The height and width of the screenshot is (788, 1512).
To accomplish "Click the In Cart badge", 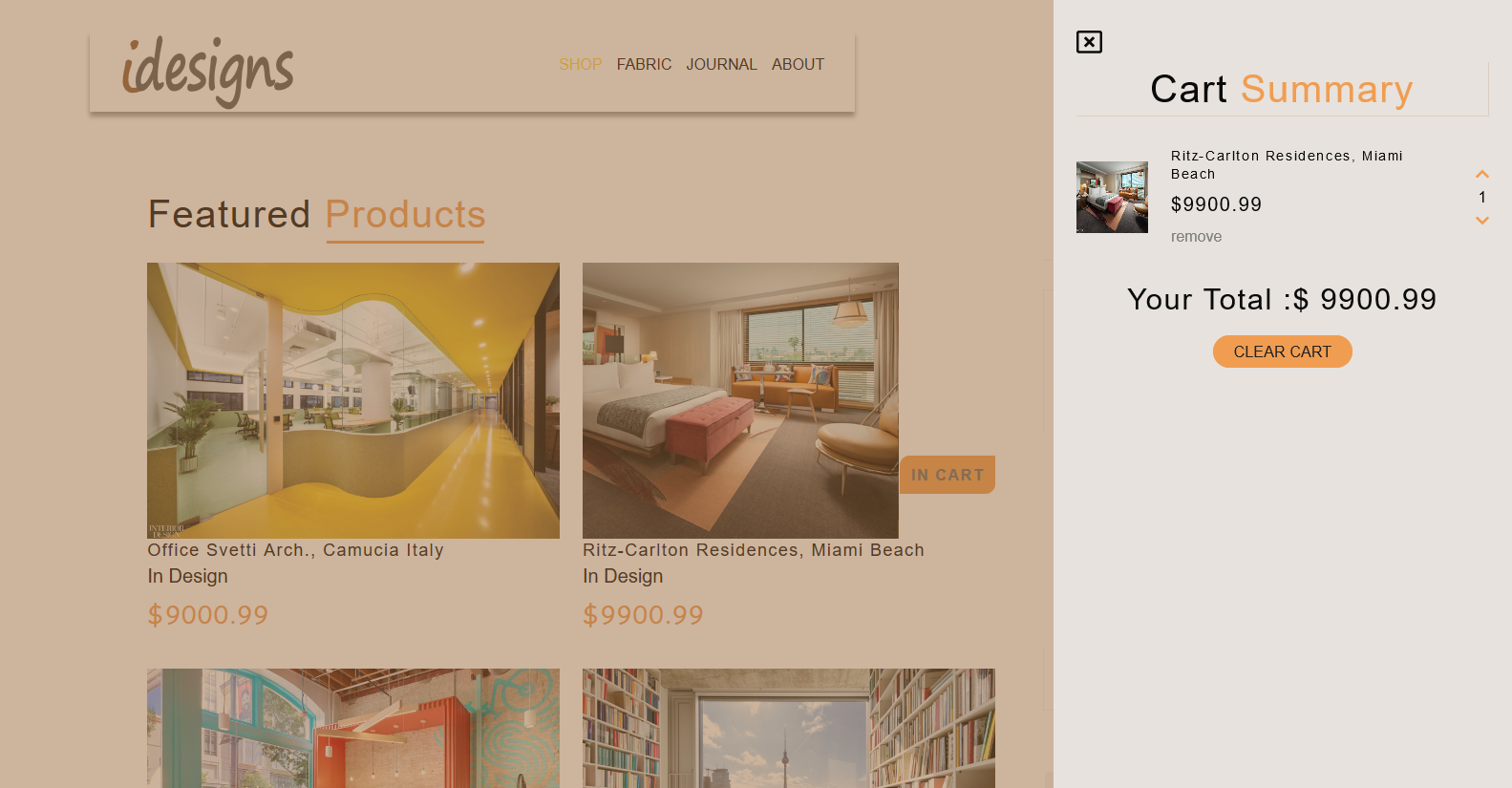I will pyautogui.click(x=948, y=475).
